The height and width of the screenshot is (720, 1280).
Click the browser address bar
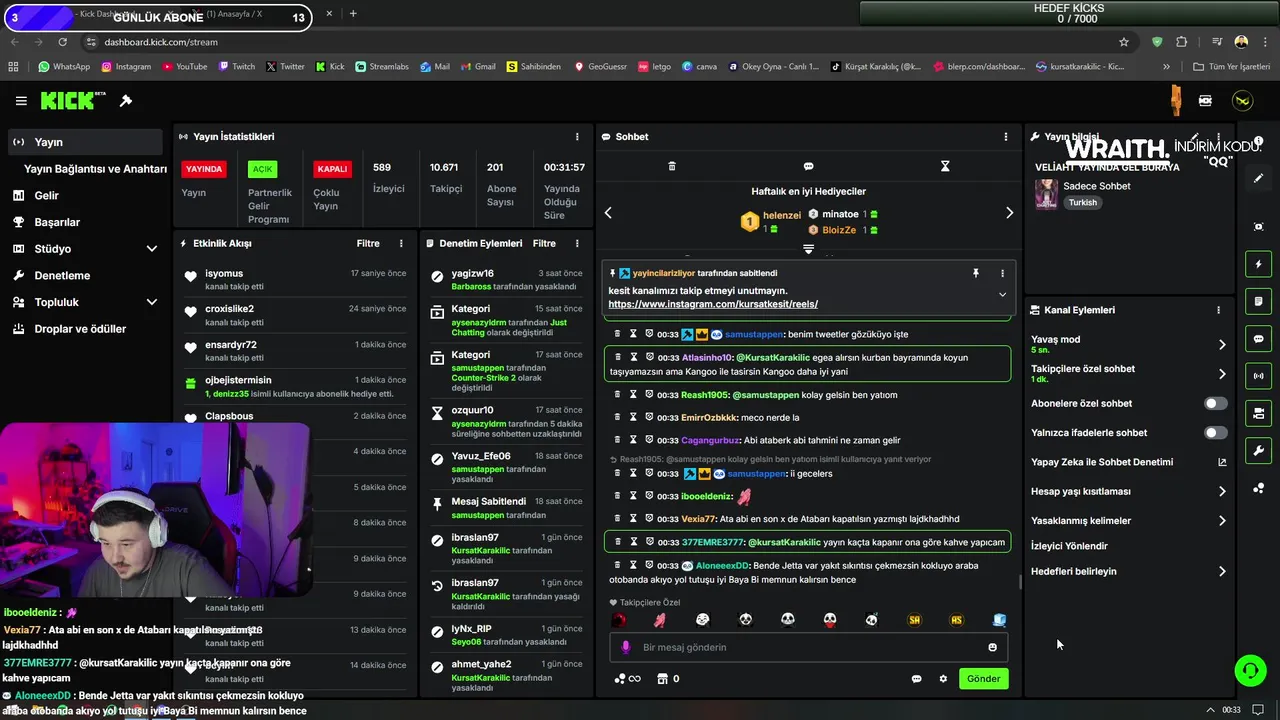[x=600, y=42]
